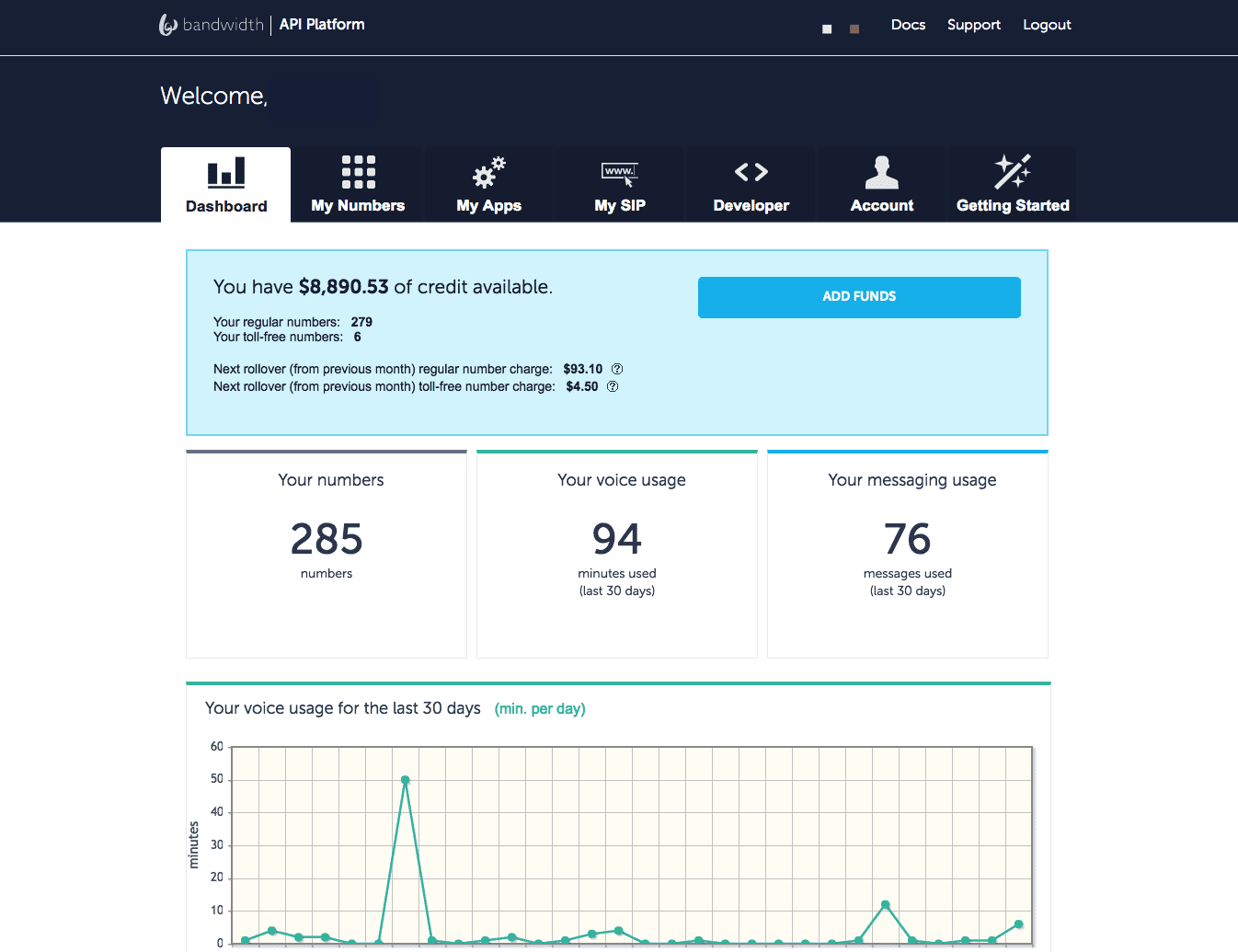The height and width of the screenshot is (952, 1238).
Task: Open the Support link
Action: 974,25
